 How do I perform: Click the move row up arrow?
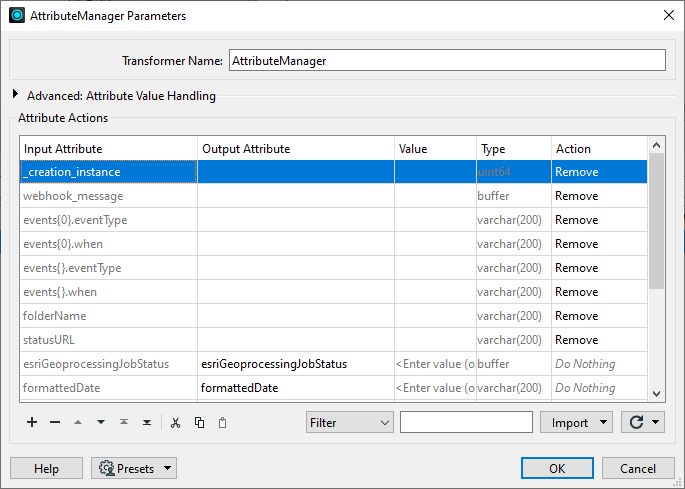point(78,422)
